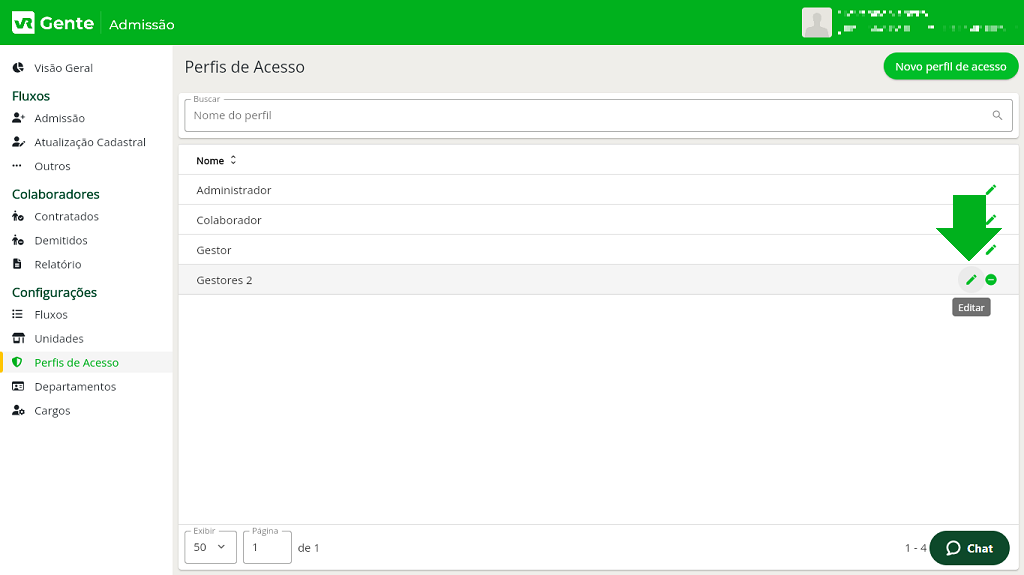This screenshot has height=575, width=1024.
Task: Click Novo perfil de acesso button
Action: [x=950, y=67]
